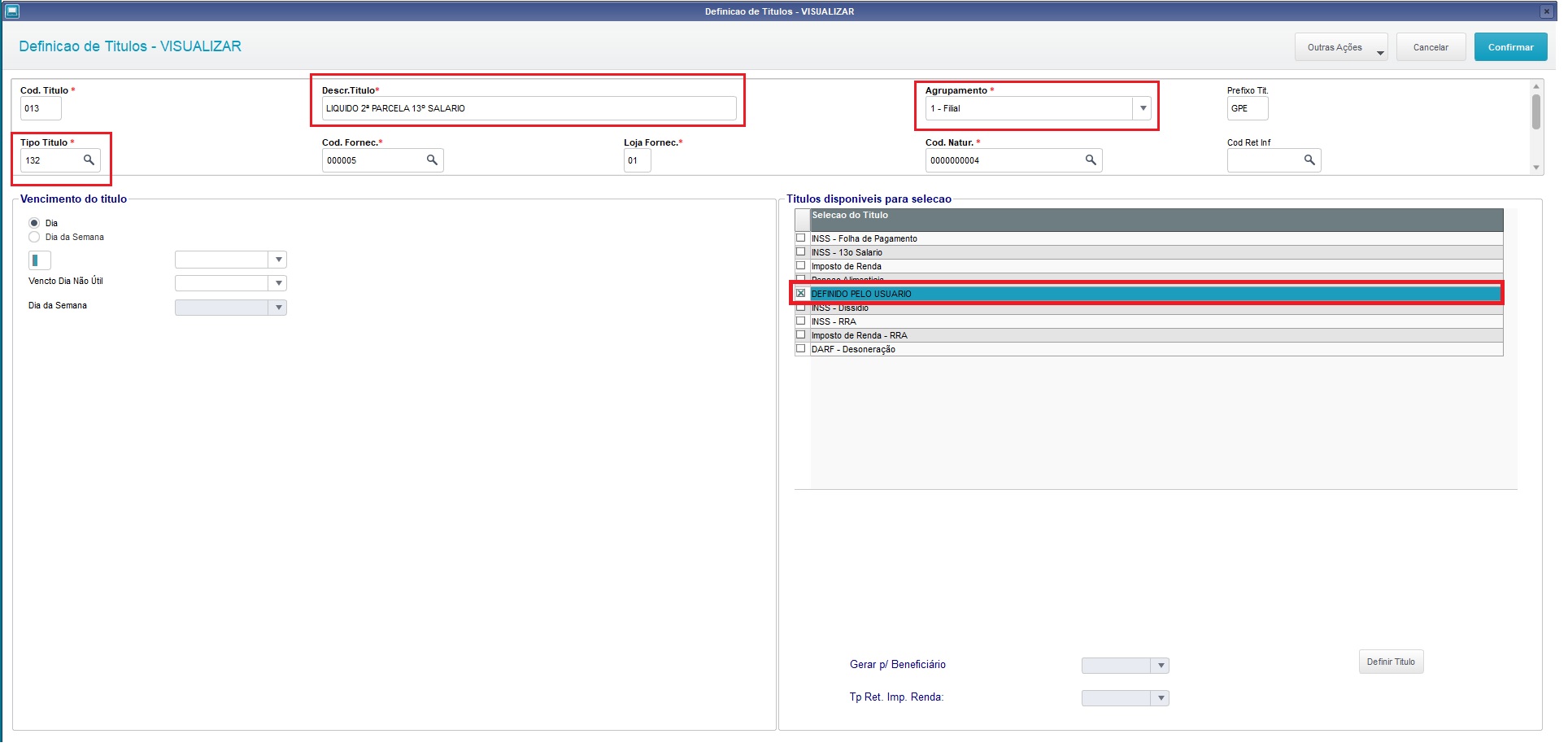Image resolution: width=1568 pixels, height=747 pixels.
Task: Click the Cancelar button
Action: tap(1431, 47)
